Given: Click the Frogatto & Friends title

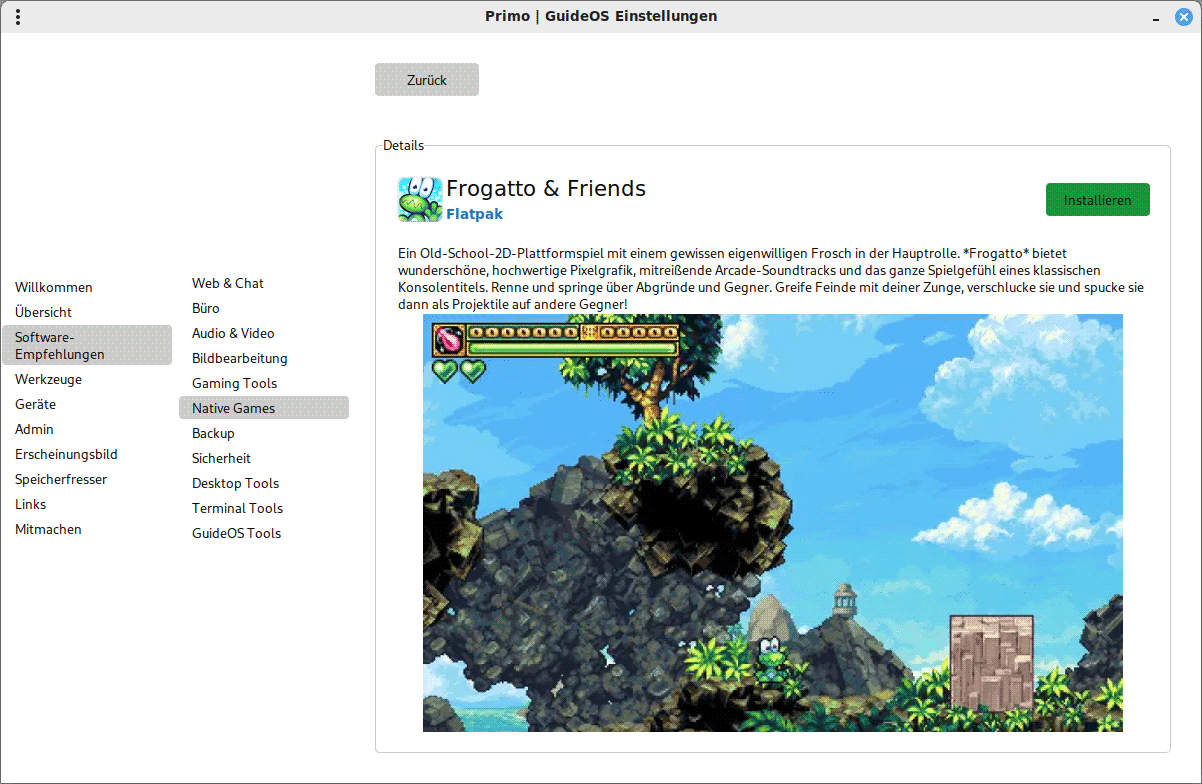Looking at the screenshot, I should point(546,188).
